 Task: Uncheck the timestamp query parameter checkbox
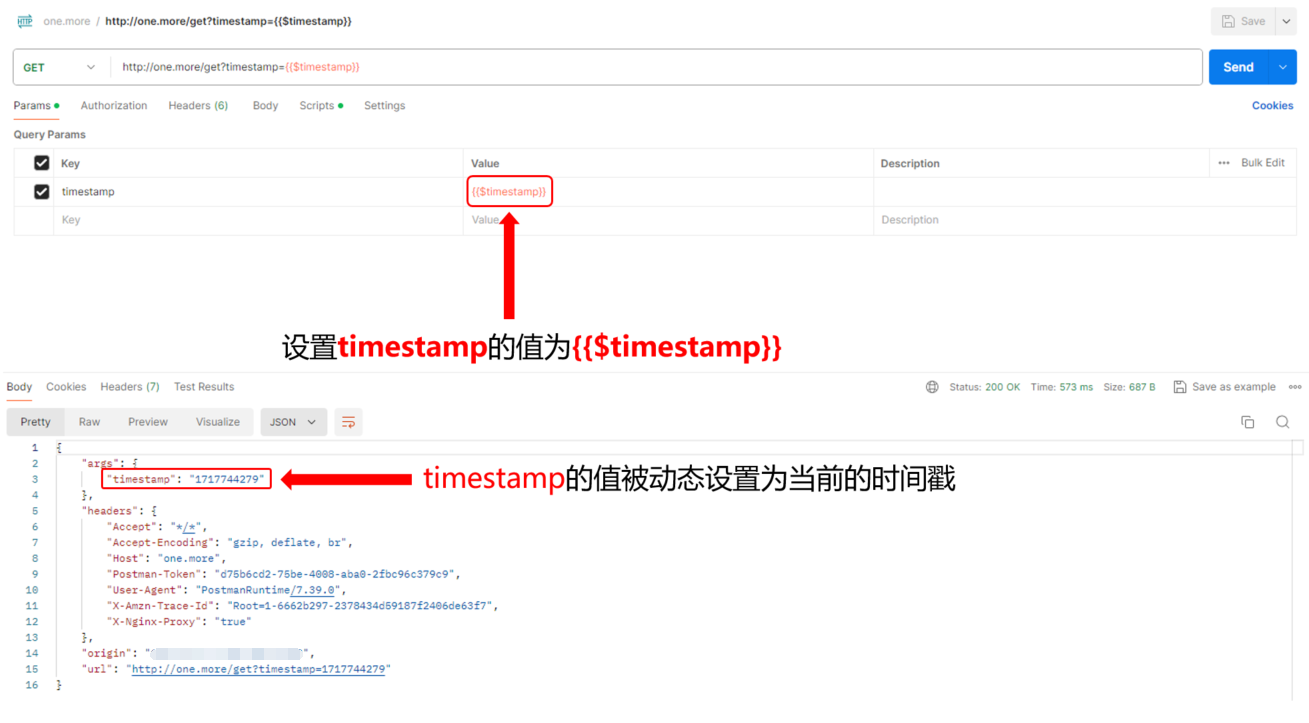pos(41,191)
